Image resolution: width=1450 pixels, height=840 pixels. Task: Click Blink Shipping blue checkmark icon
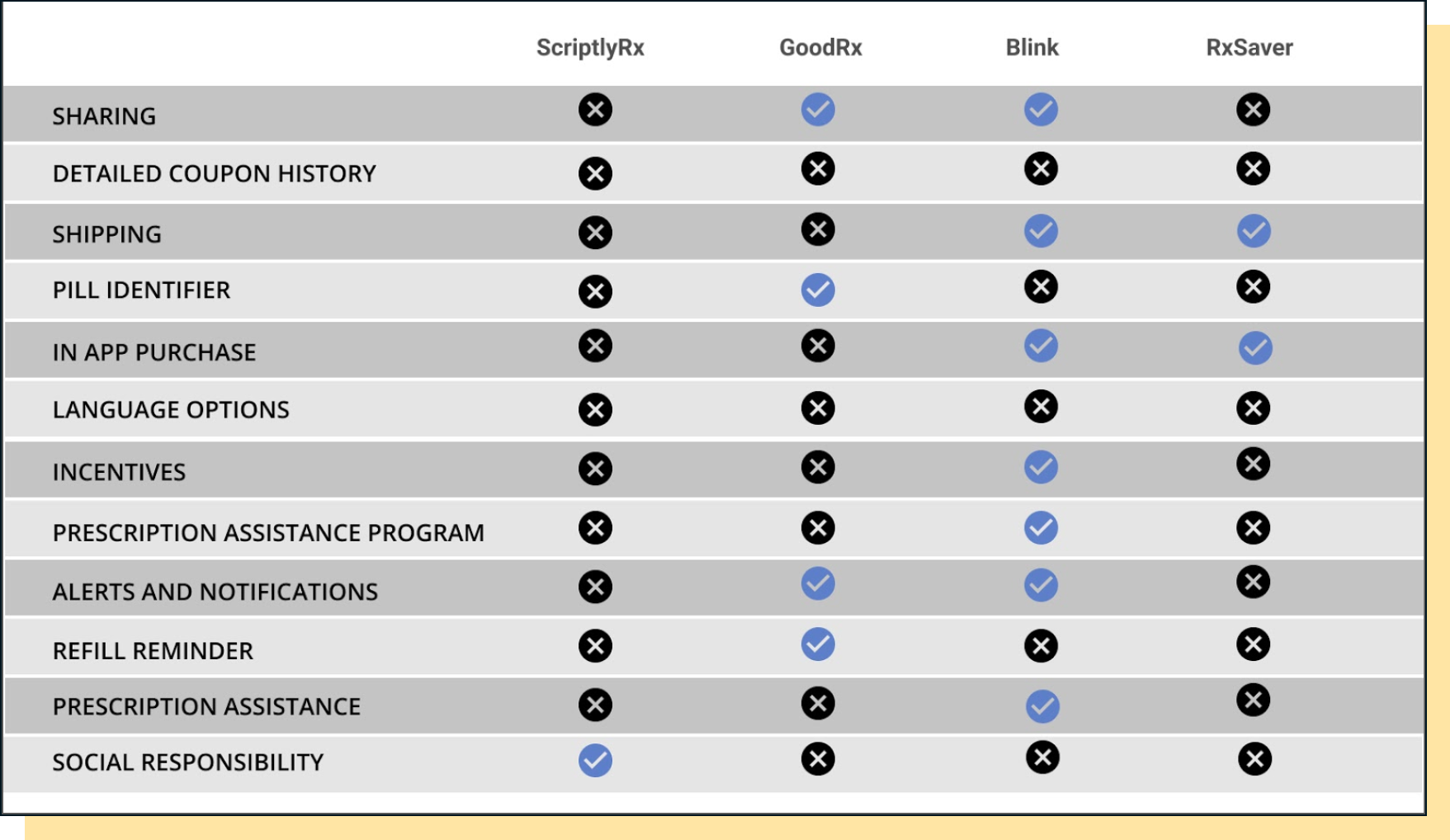(1041, 230)
